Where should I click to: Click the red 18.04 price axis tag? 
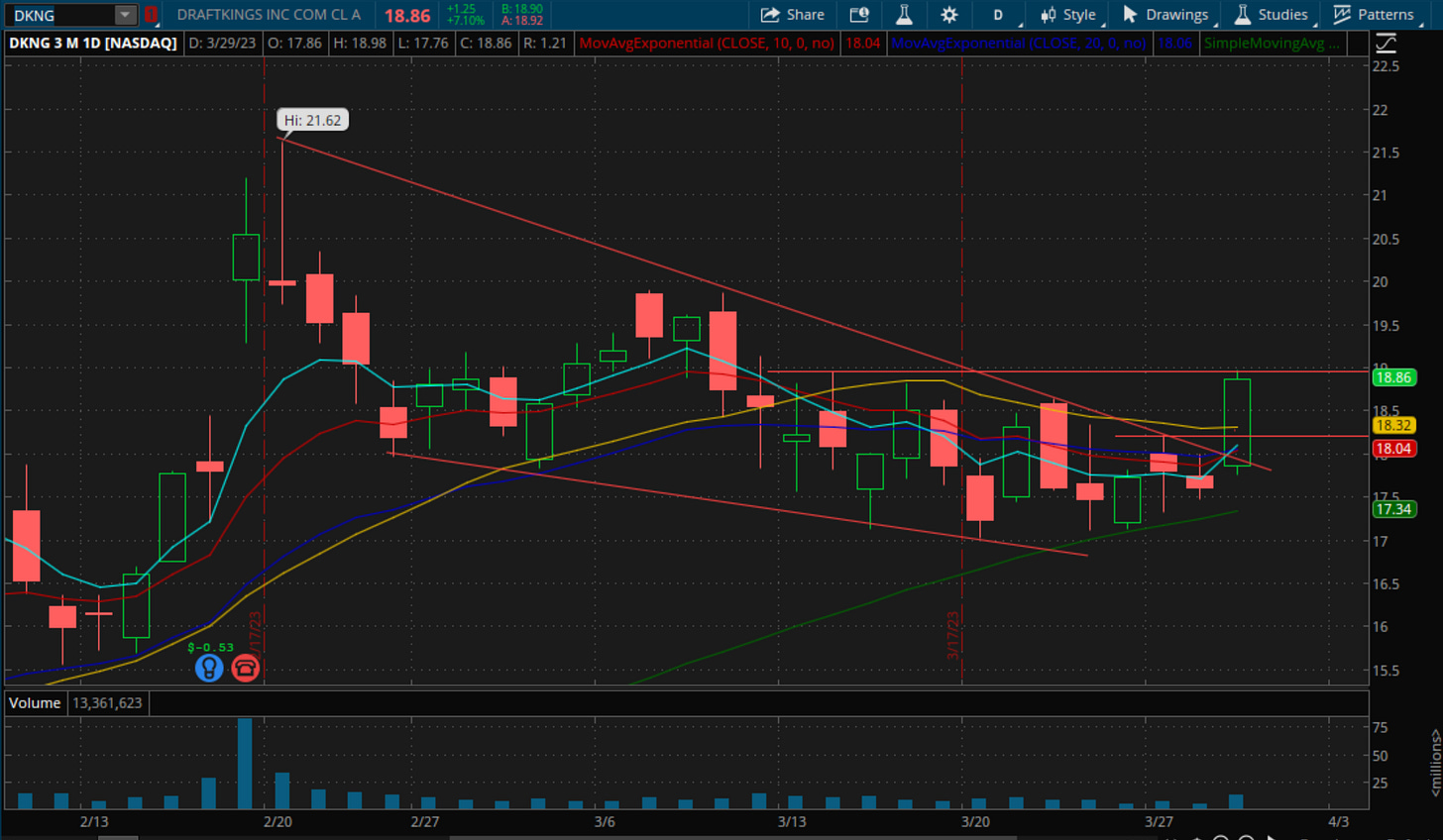(x=1393, y=449)
